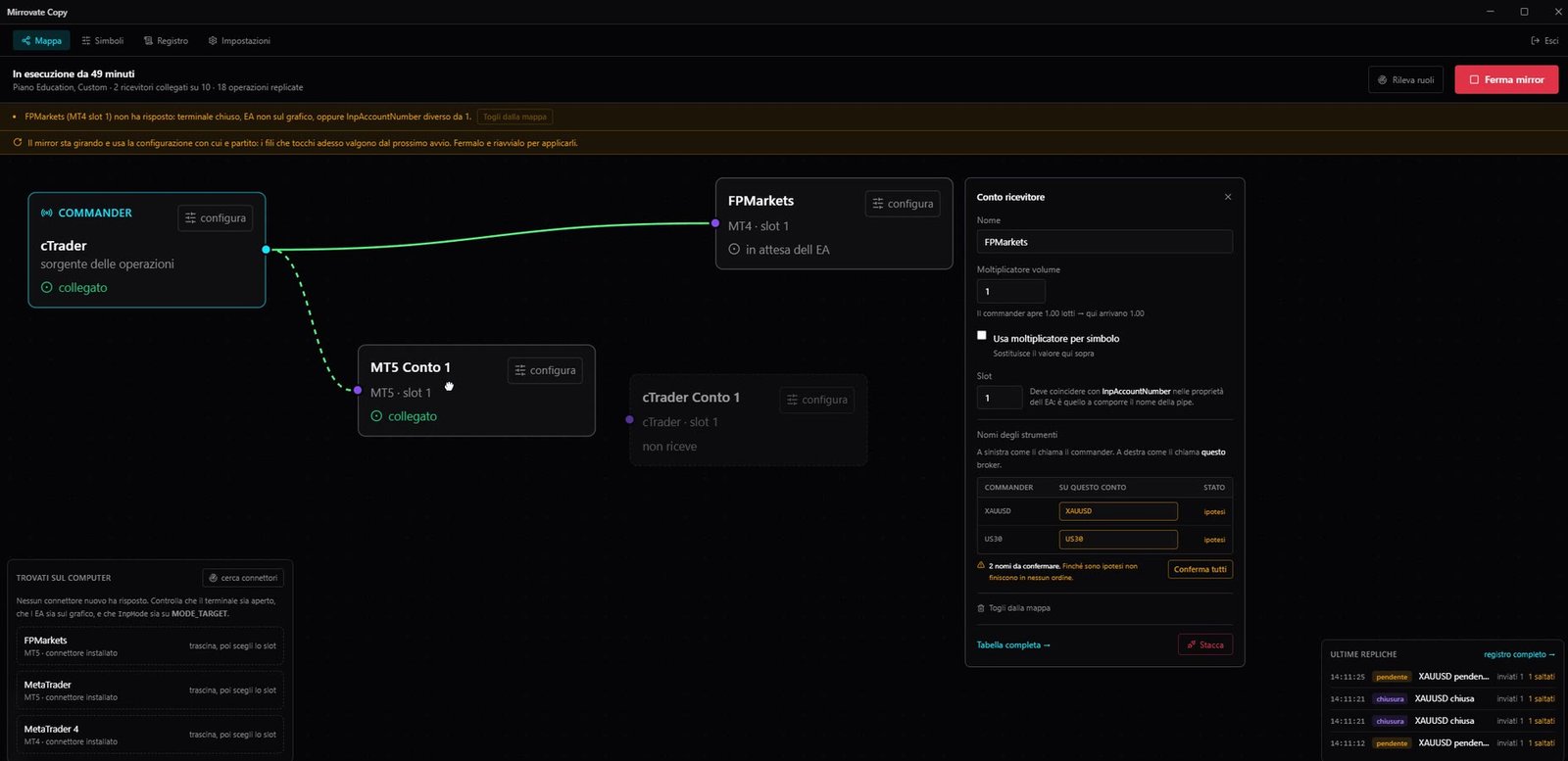Open configura on the MT5 Conto 1 node
Screen dimensions: 1568x761
click(545, 370)
